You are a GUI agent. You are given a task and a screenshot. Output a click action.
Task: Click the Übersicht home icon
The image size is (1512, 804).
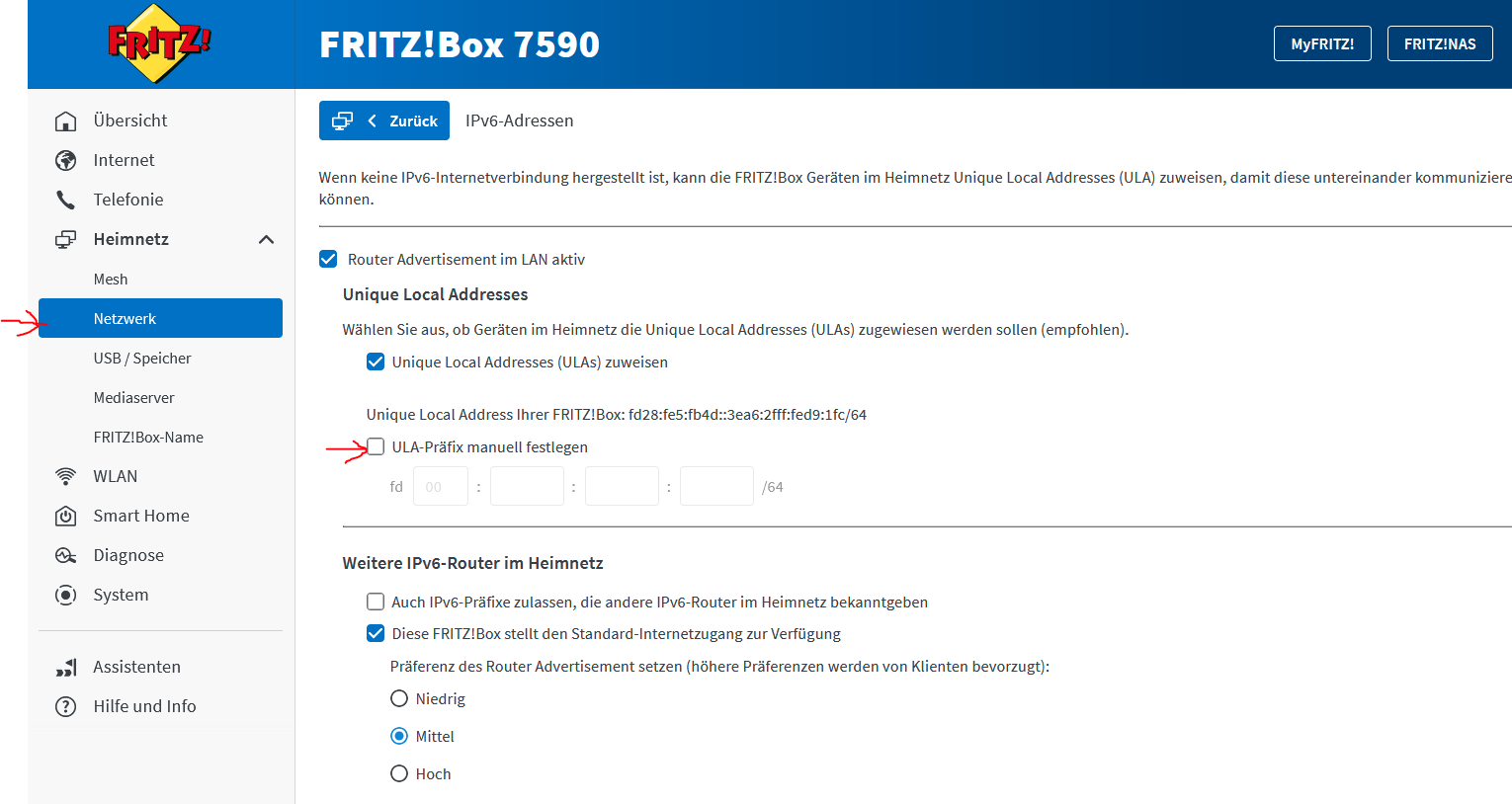(x=65, y=121)
